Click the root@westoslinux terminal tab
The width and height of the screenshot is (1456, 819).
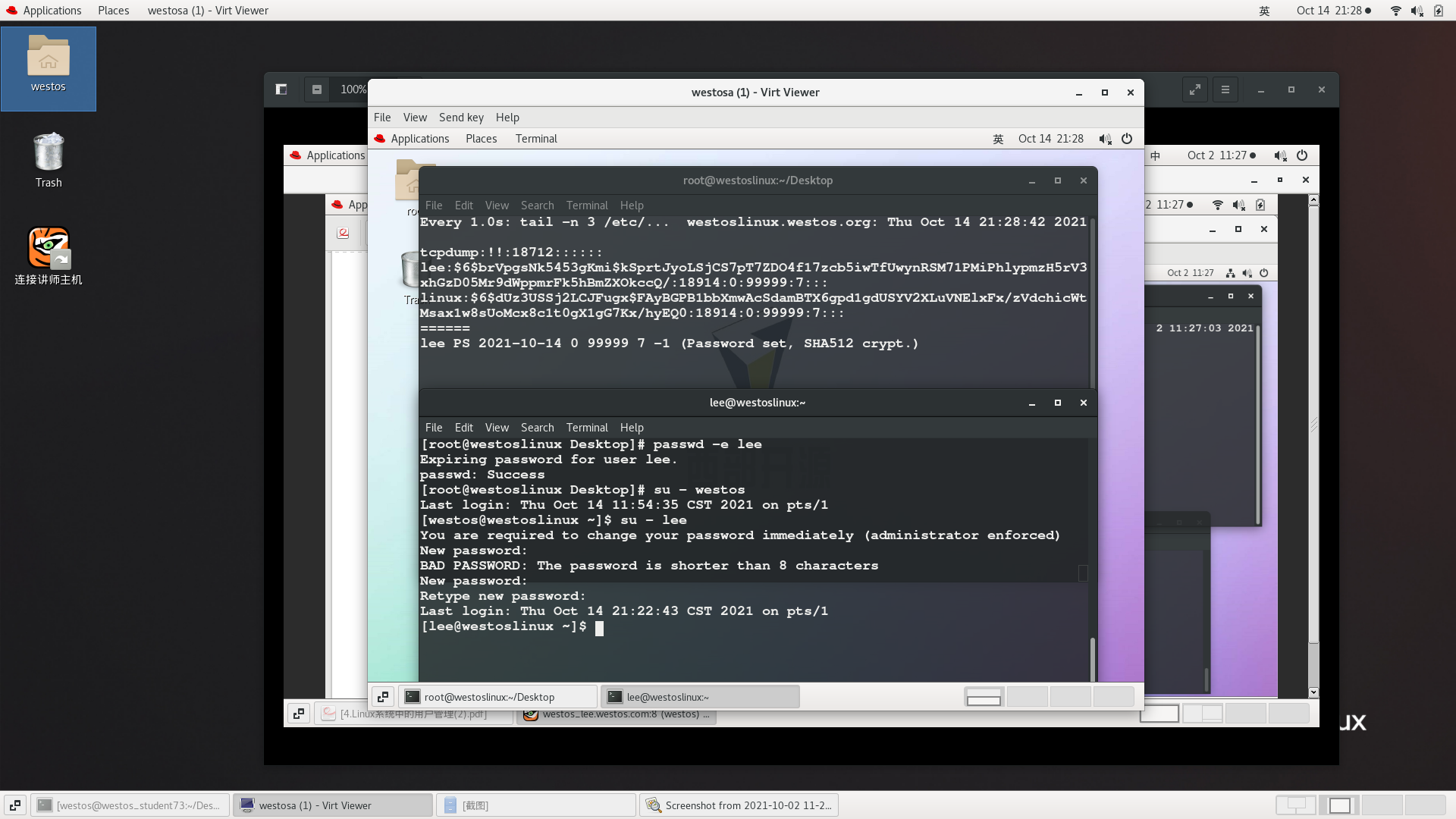click(489, 697)
